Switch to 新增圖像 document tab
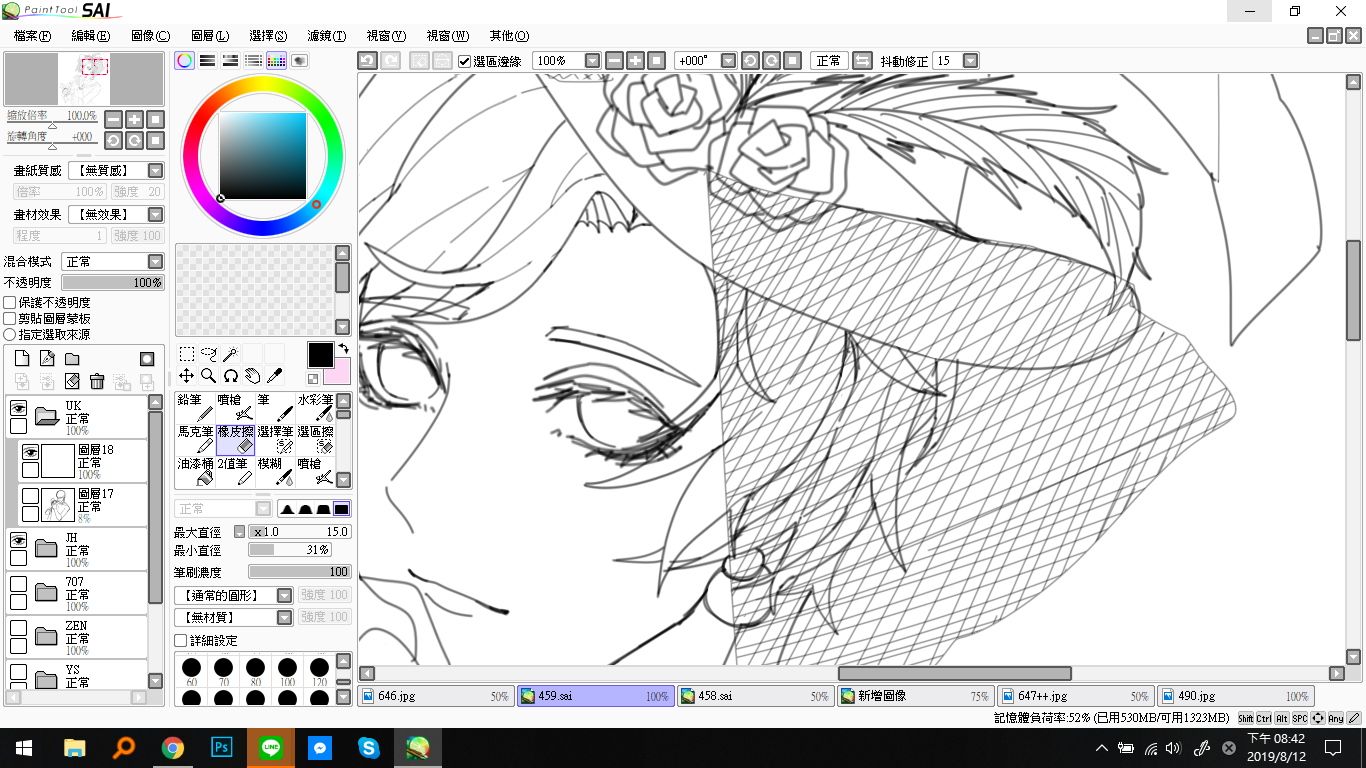The width and height of the screenshot is (1366, 768). pos(916,696)
